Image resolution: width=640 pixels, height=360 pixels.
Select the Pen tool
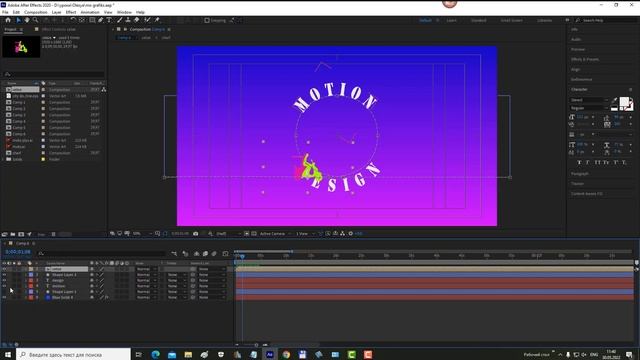(x=100, y=20)
